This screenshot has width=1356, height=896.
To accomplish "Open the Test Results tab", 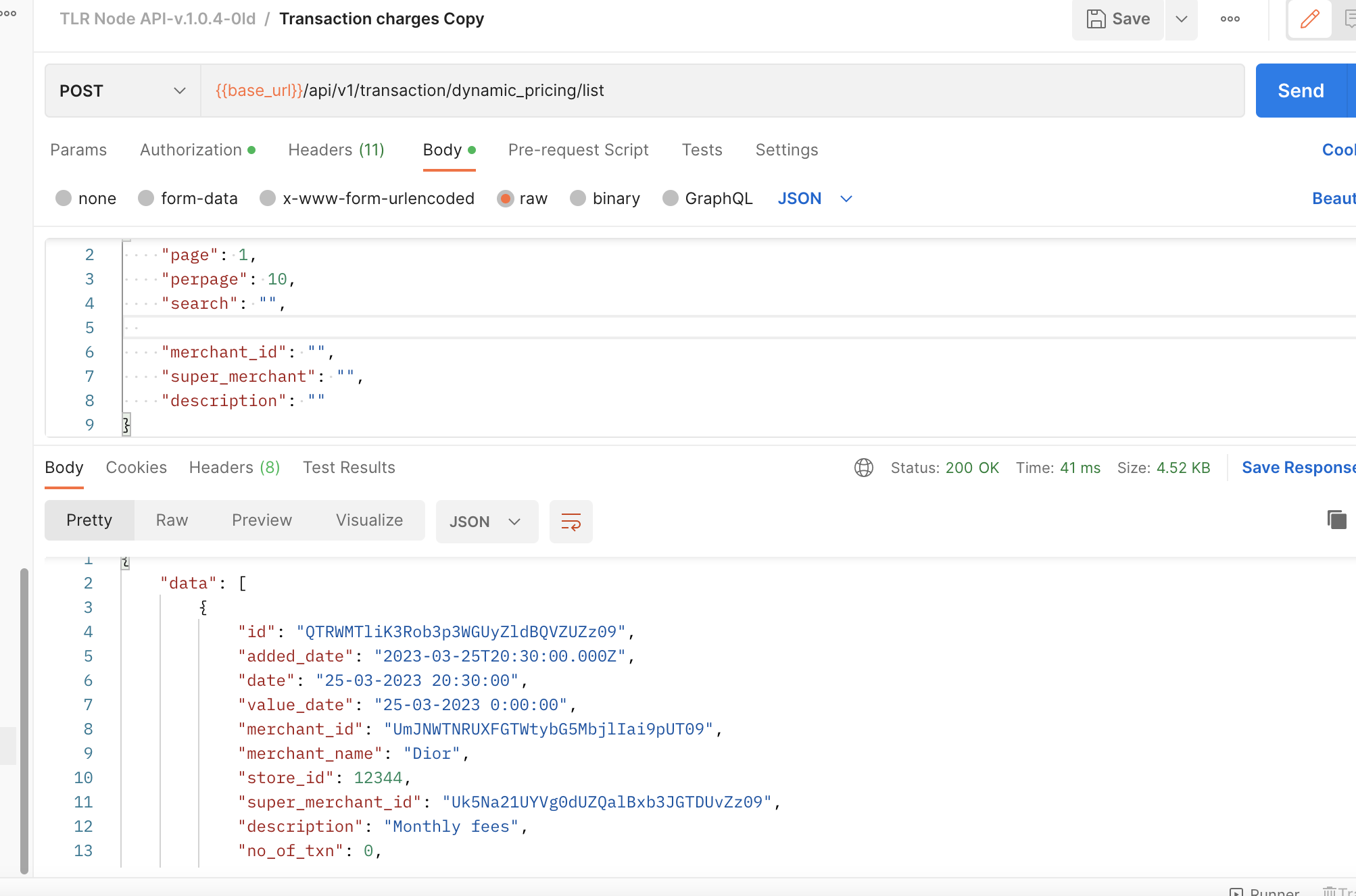I will [349, 468].
